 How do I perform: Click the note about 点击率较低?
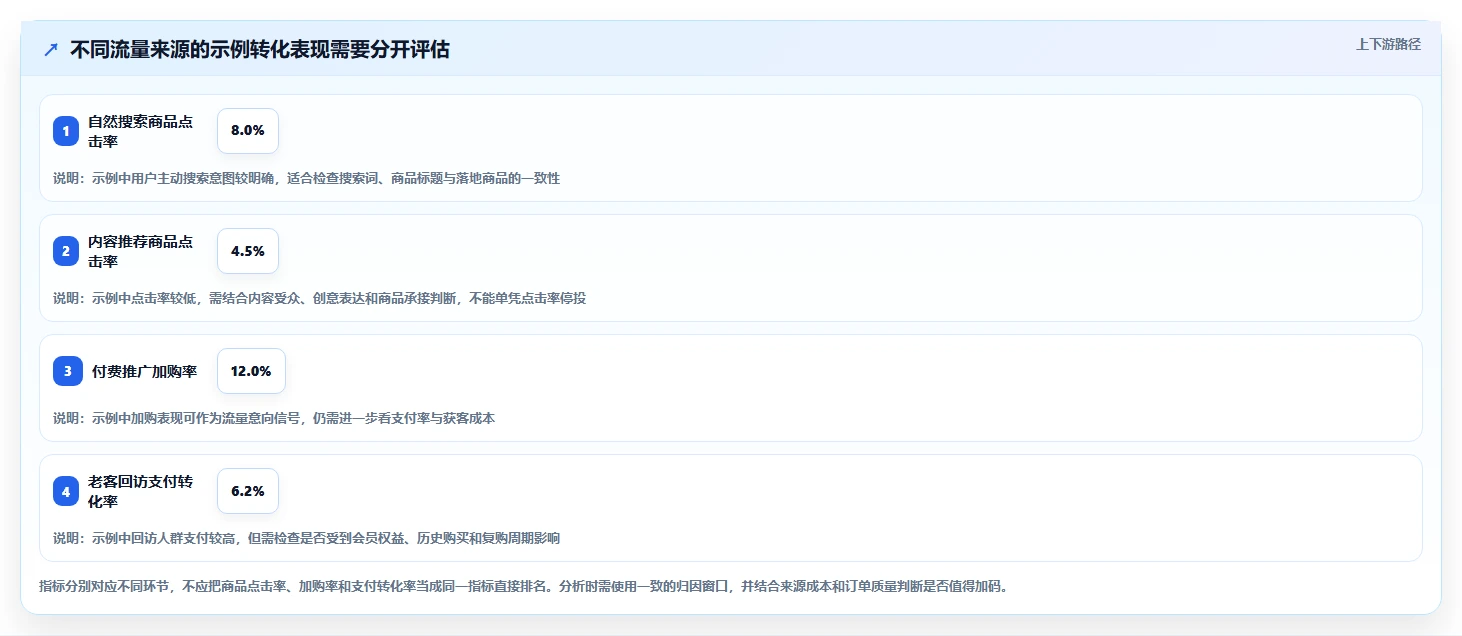[x=319, y=298]
